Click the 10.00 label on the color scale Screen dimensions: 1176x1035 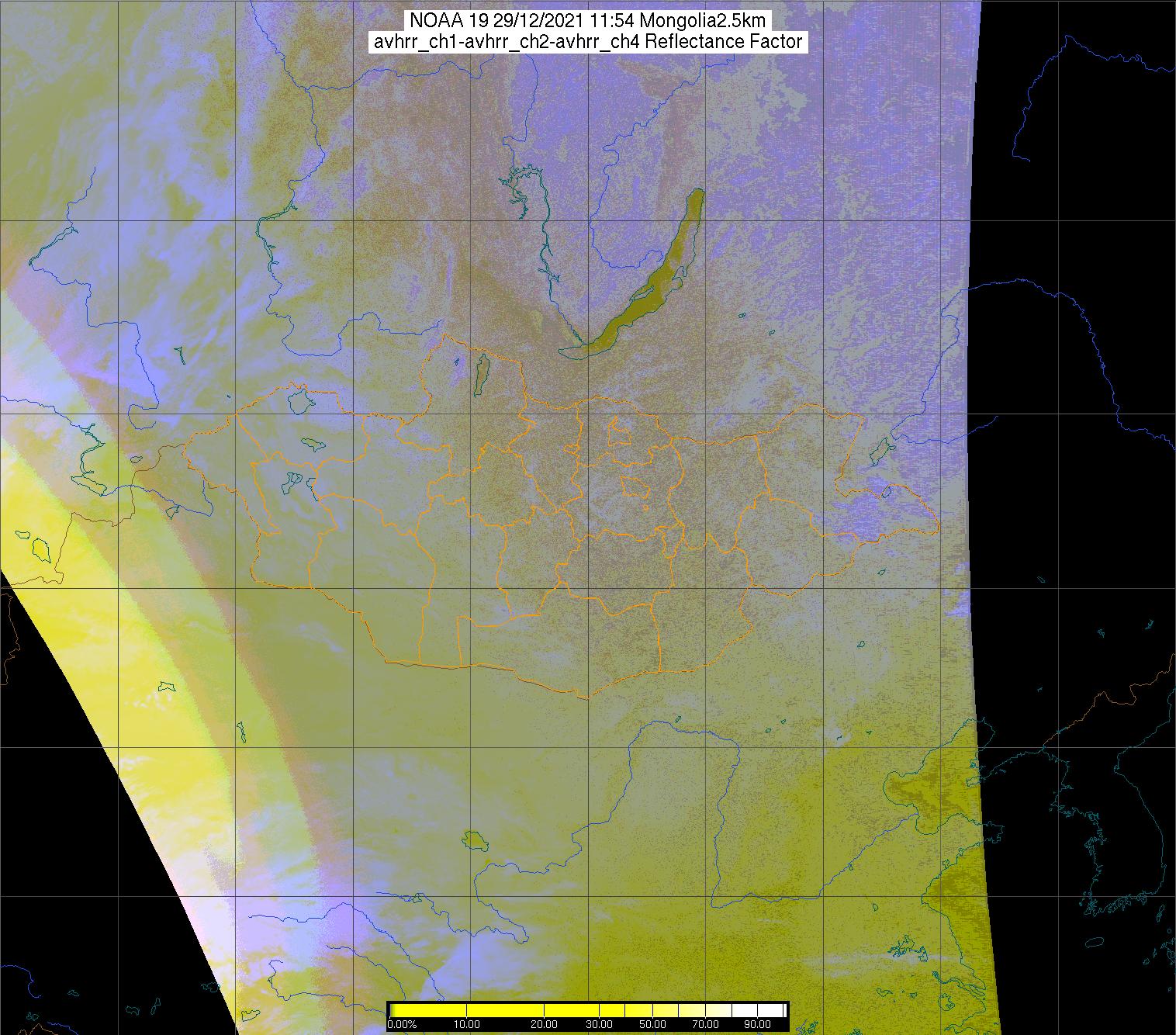[467, 1025]
